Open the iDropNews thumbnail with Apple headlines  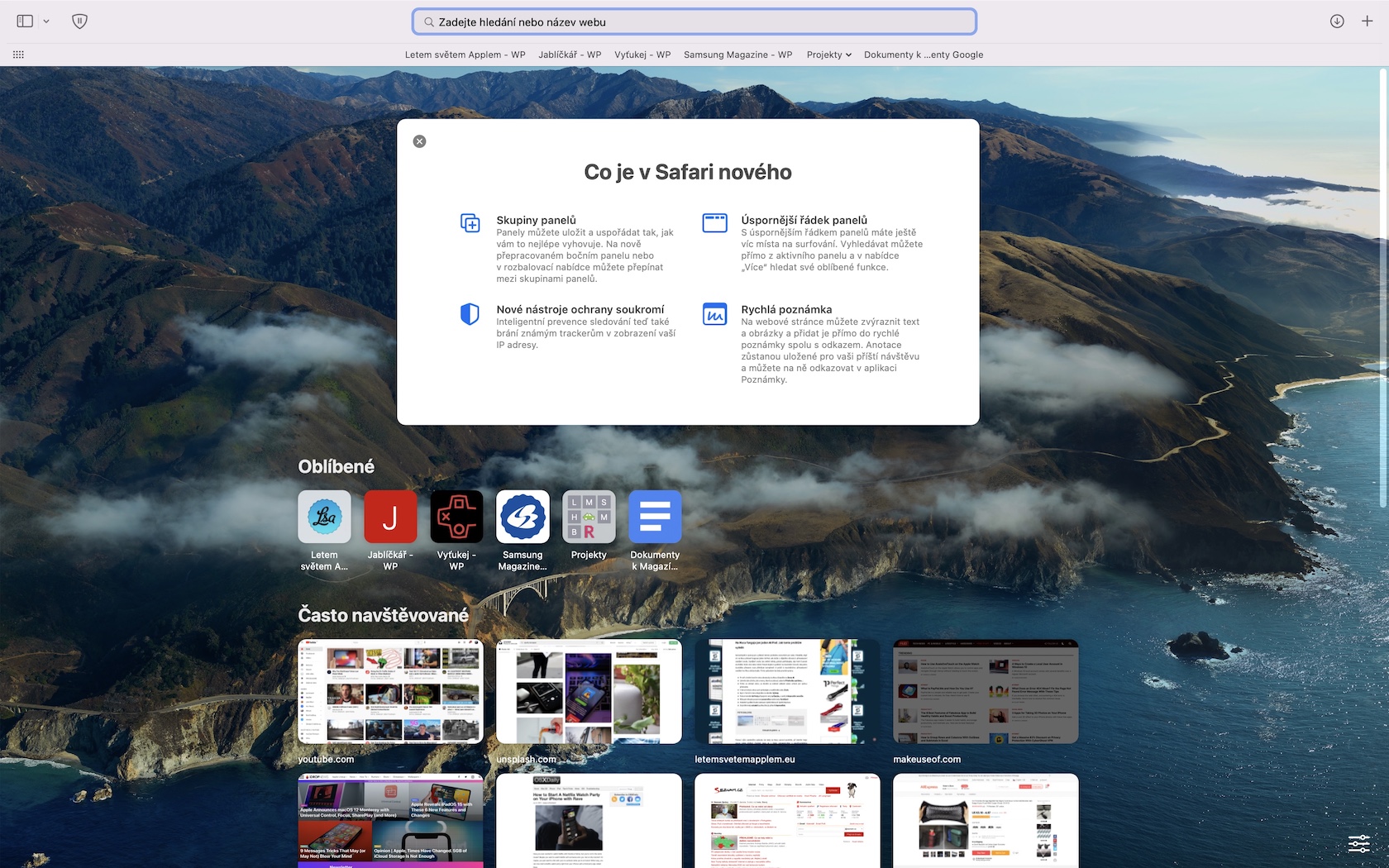point(390,821)
